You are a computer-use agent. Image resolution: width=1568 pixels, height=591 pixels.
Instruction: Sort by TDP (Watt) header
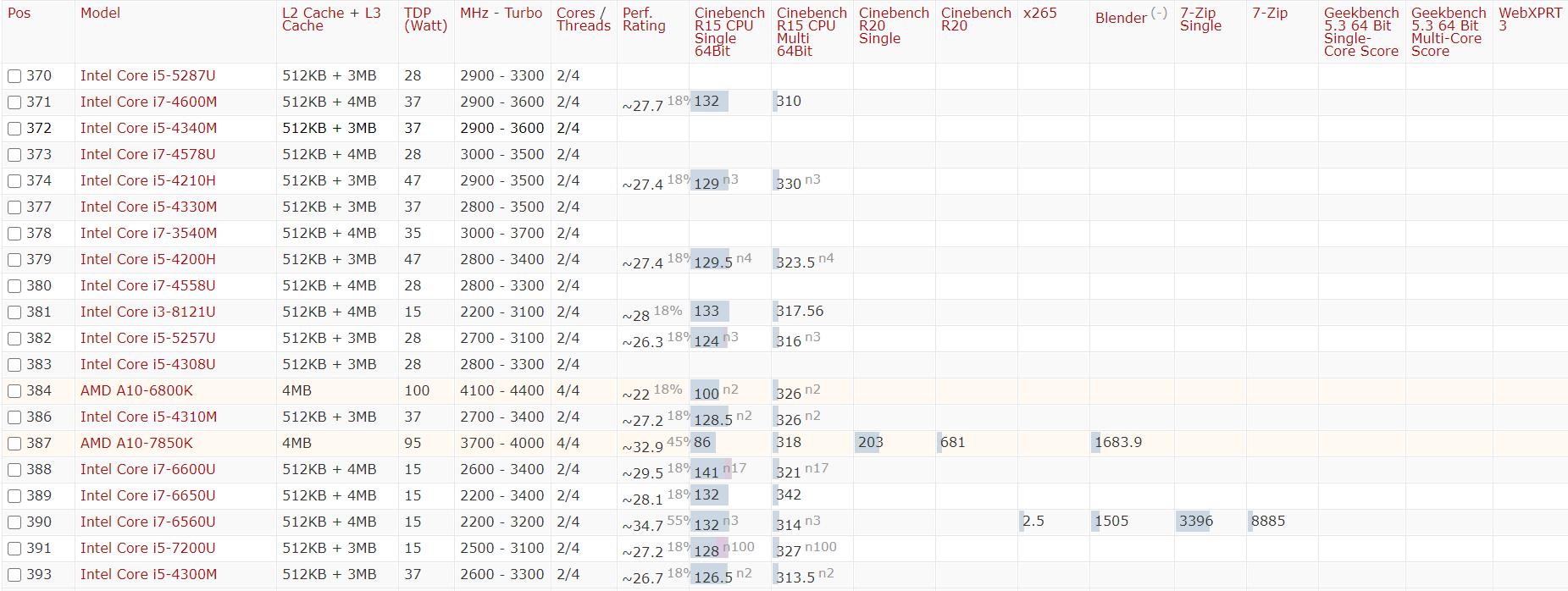[x=425, y=19]
